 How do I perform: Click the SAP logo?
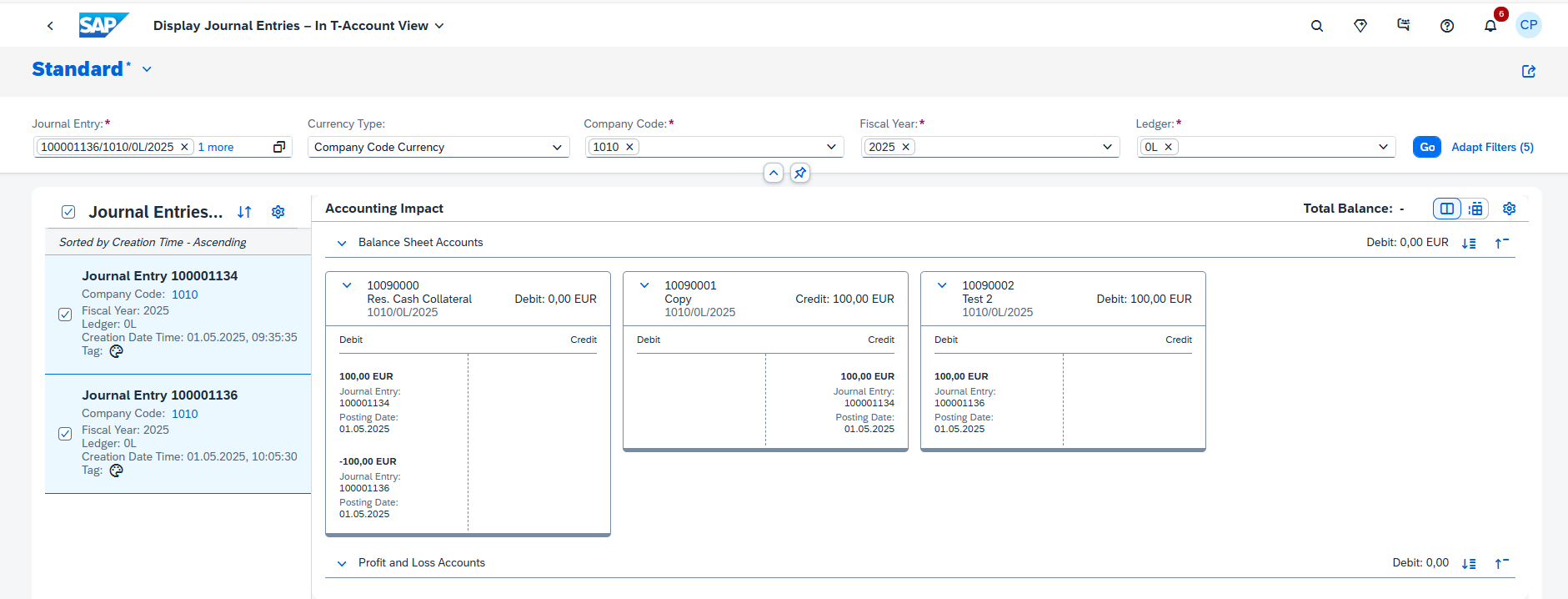pos(104,26)
